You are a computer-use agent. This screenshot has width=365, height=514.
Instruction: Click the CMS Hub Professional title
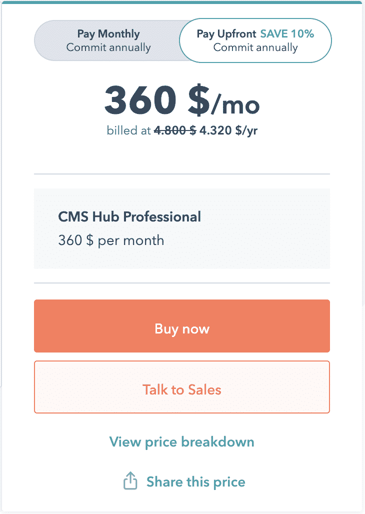pos(130,217)
